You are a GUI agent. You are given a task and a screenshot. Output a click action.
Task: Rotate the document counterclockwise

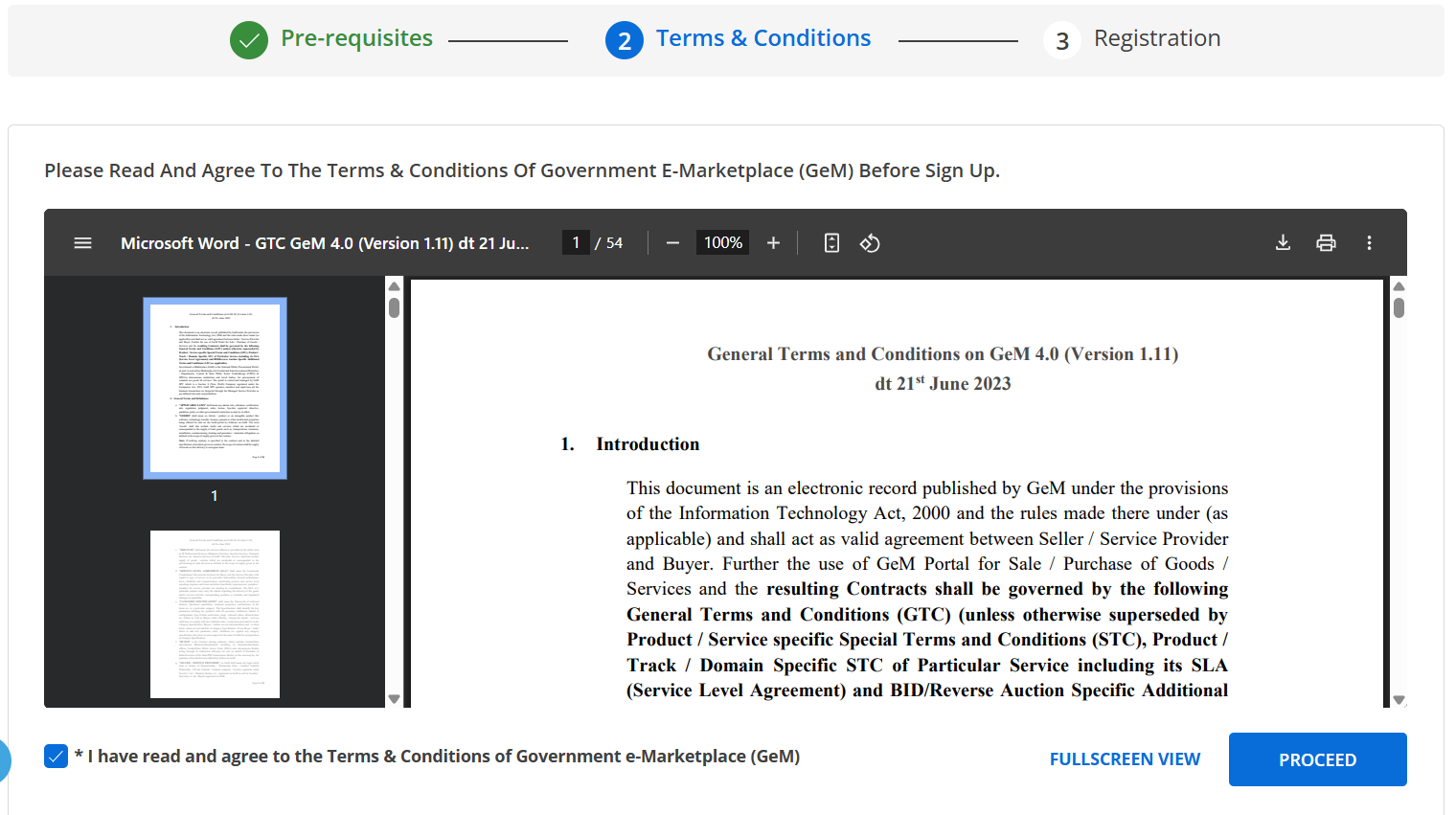click(x=870, y=243)
